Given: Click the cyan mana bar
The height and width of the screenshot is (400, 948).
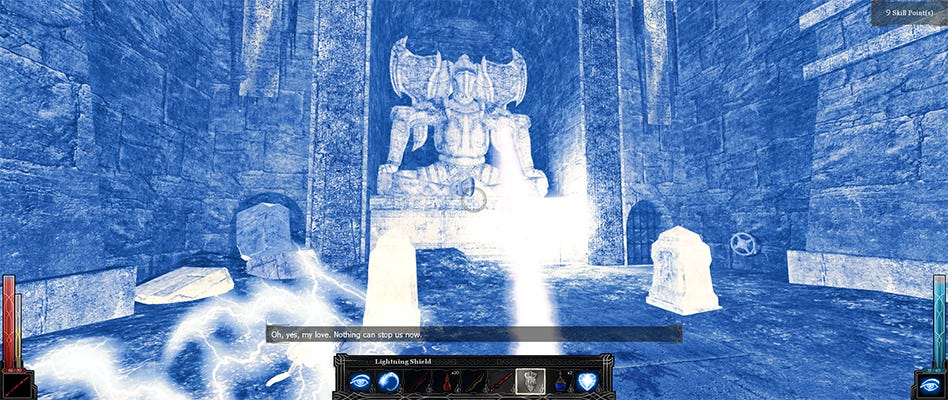Looking at the screenshot, I should click(x=938, y=321).
